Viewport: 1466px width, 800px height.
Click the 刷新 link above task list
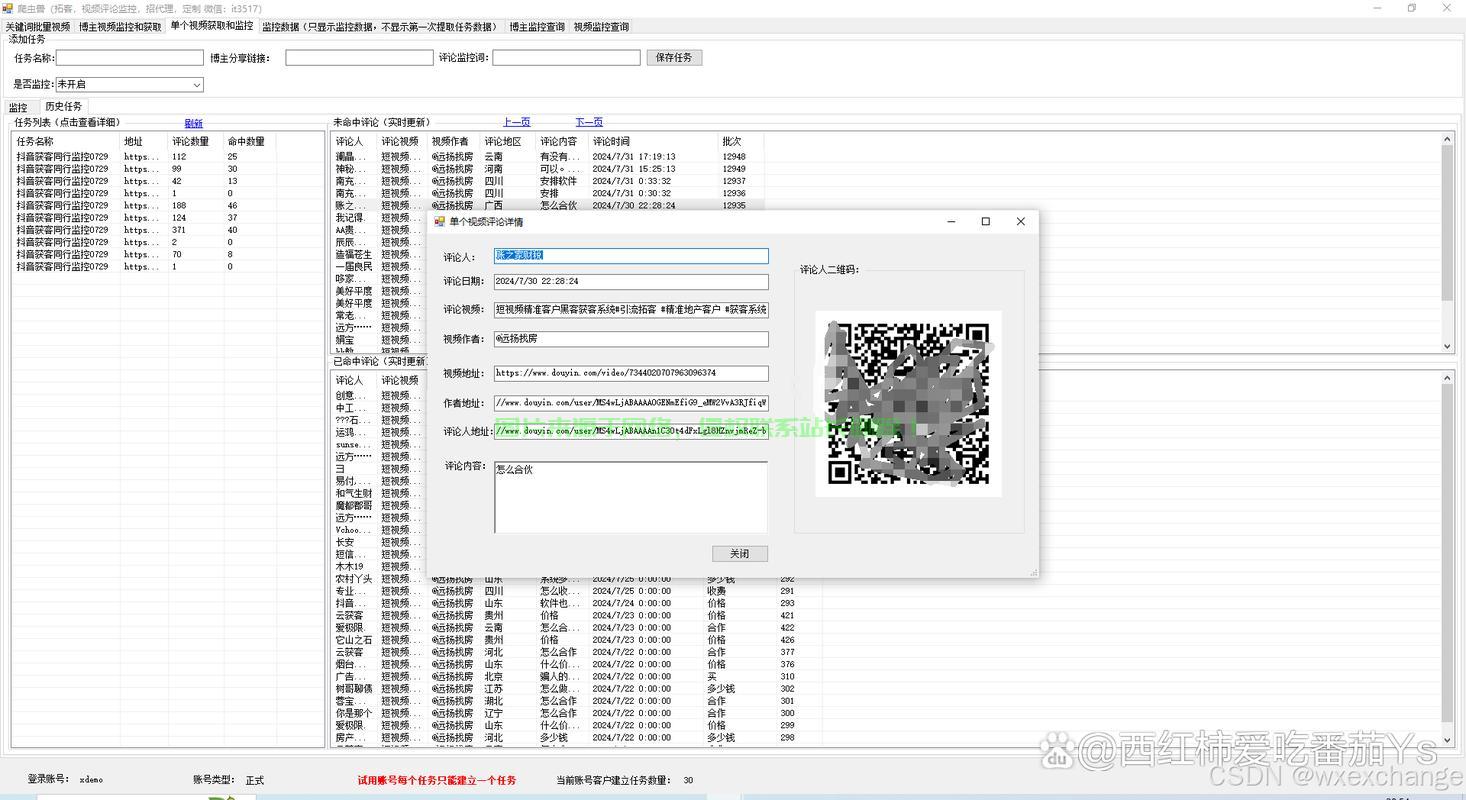tap(194, 123)
